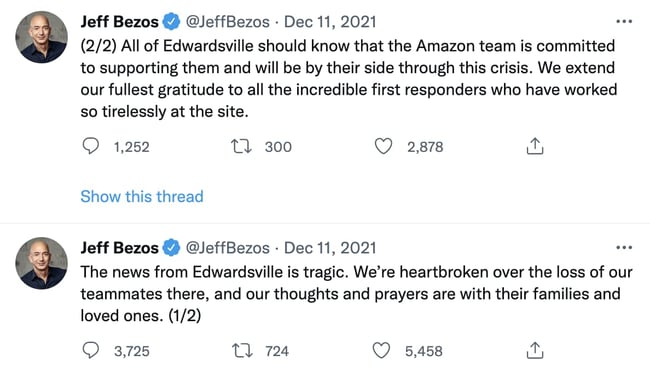Image resolution: width=650 pixels, height=390 pixels.
Task: Open the Show this thread link
Action: point(142,196)
